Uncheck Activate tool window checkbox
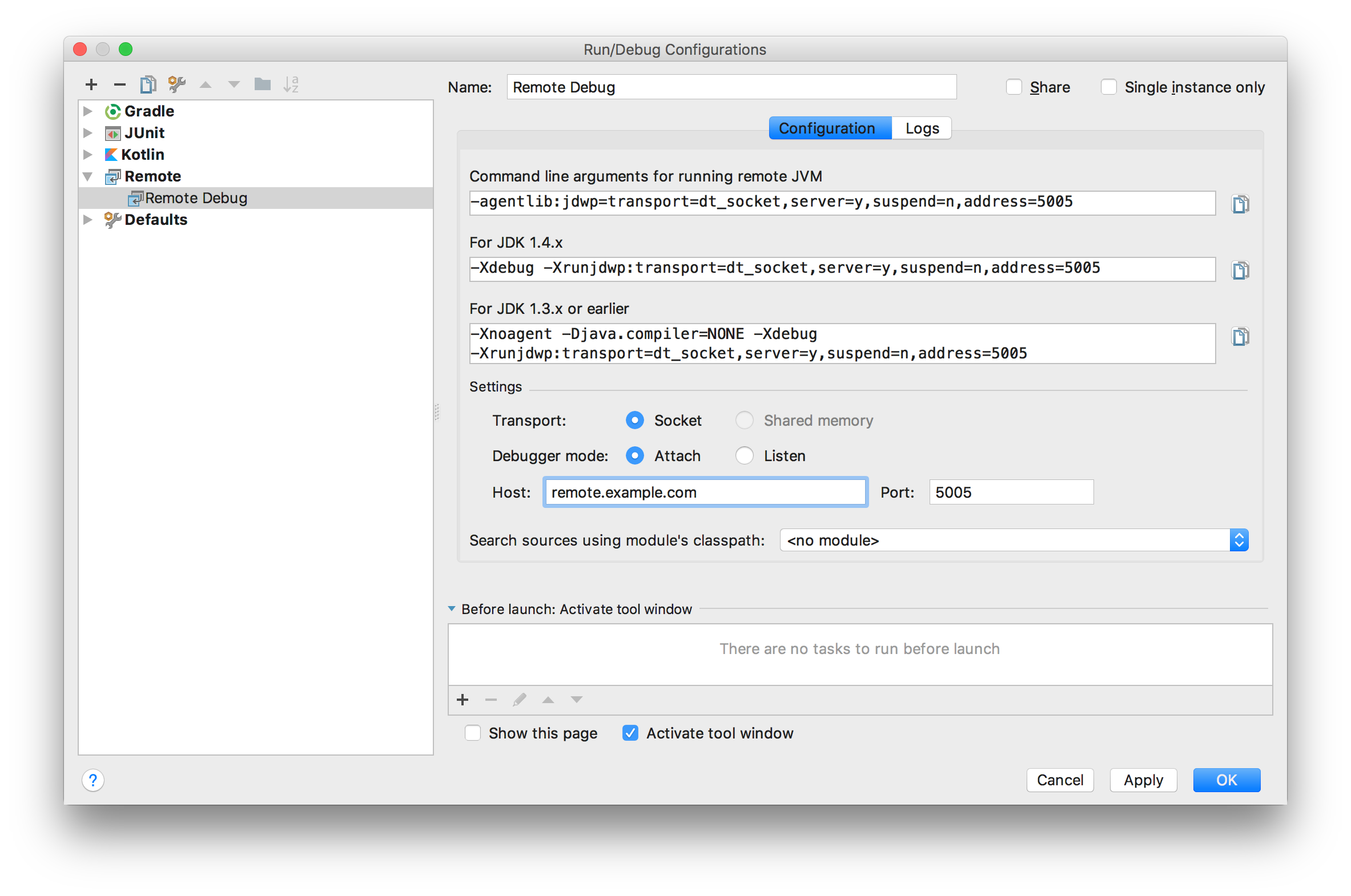The image size is (1351, 896). click(630, 733)
